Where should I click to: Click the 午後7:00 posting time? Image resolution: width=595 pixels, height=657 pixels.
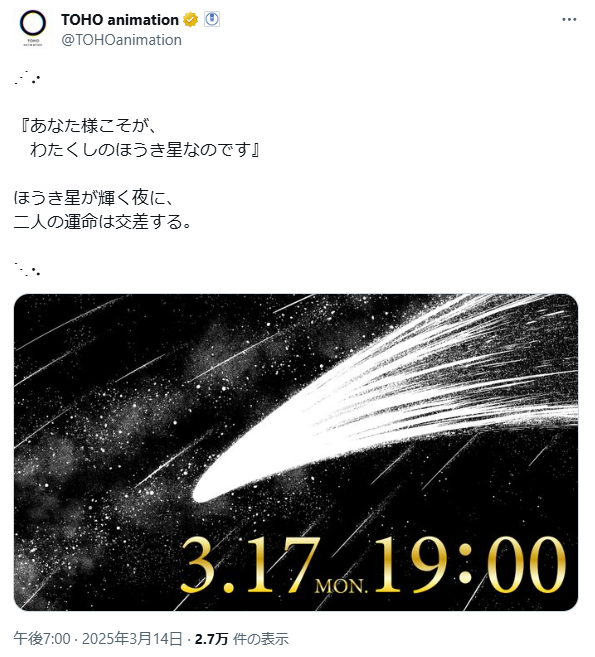click(42, 639)
